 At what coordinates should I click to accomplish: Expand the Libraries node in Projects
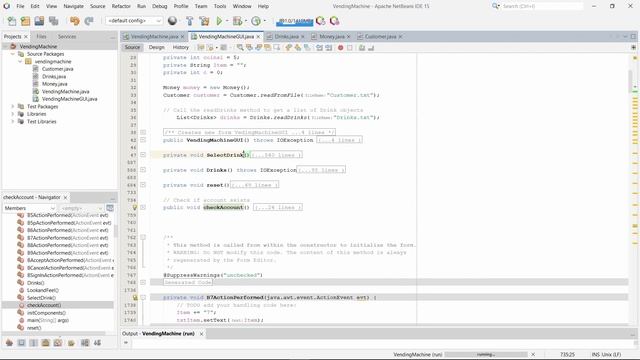click(13, 114)
